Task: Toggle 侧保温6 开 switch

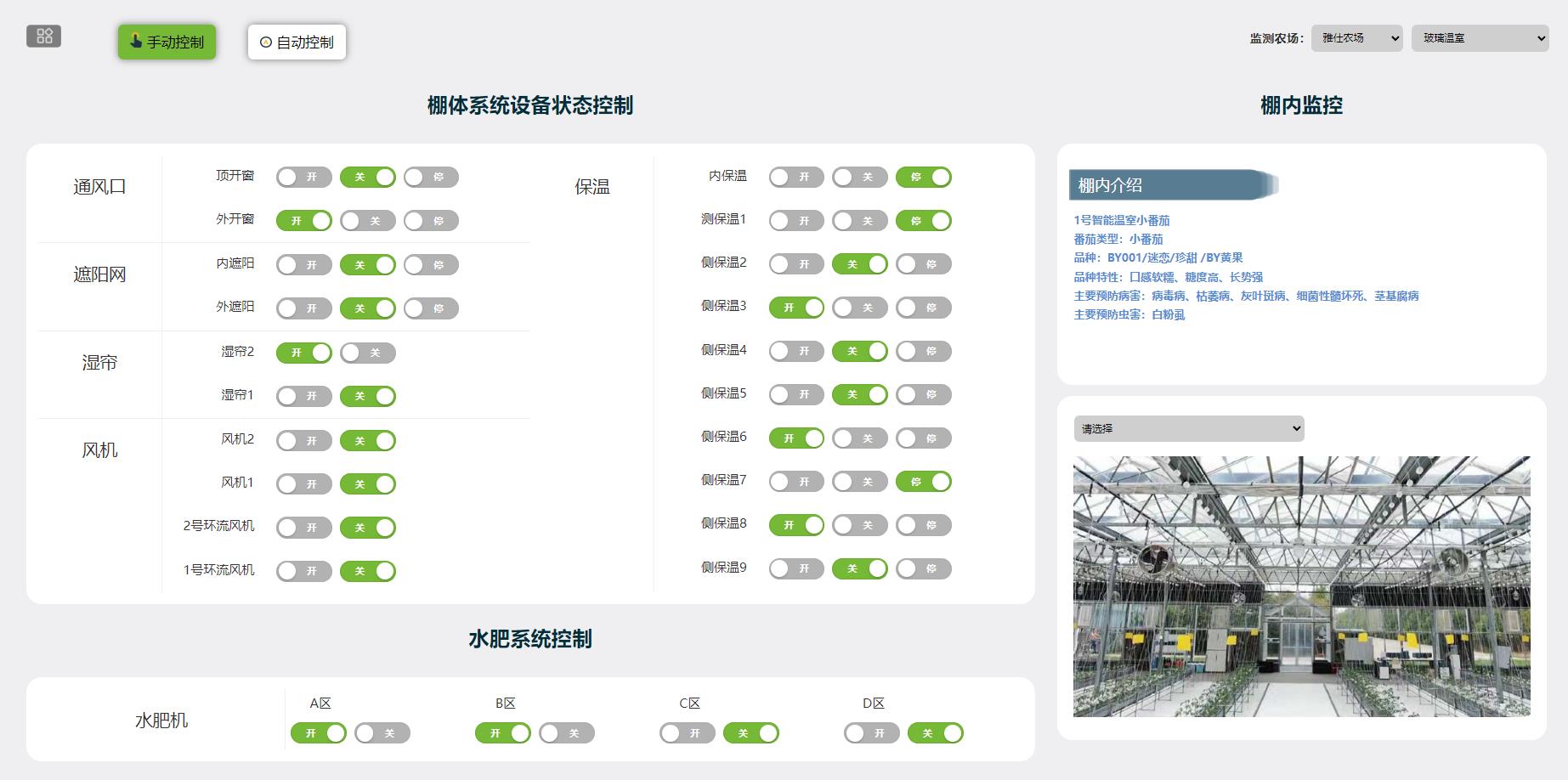Action: [x=796, y=438]
